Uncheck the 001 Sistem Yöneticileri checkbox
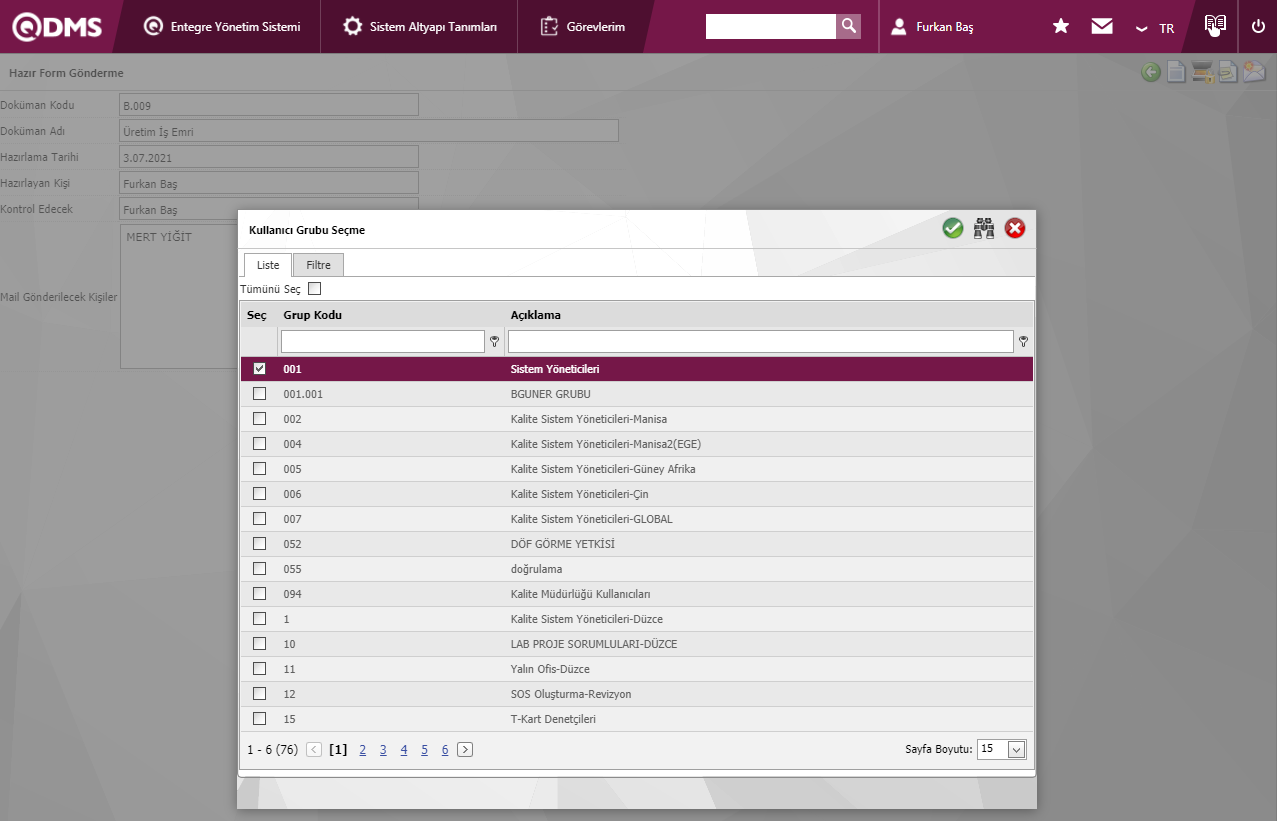 point(260,369)
